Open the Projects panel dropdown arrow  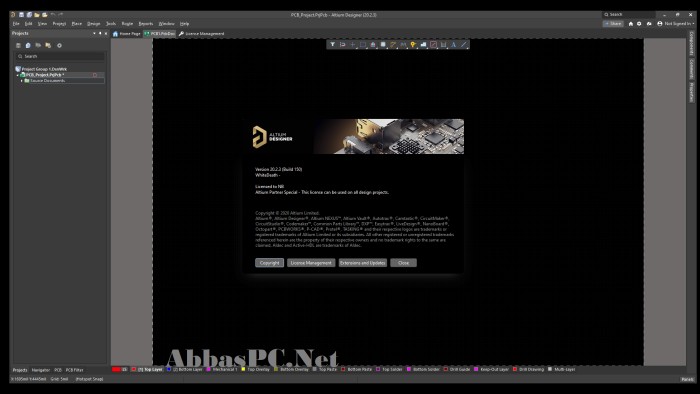coord(94,33)
